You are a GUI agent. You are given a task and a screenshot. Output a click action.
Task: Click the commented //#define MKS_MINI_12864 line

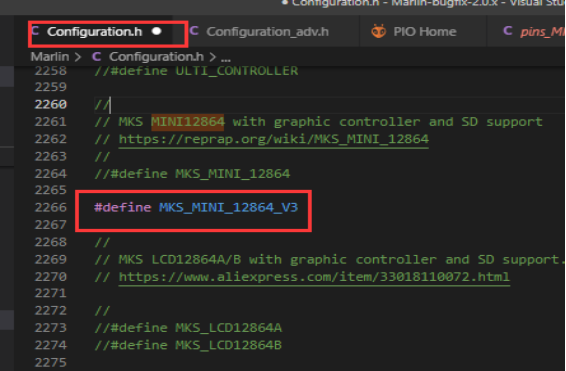[192, 174]
